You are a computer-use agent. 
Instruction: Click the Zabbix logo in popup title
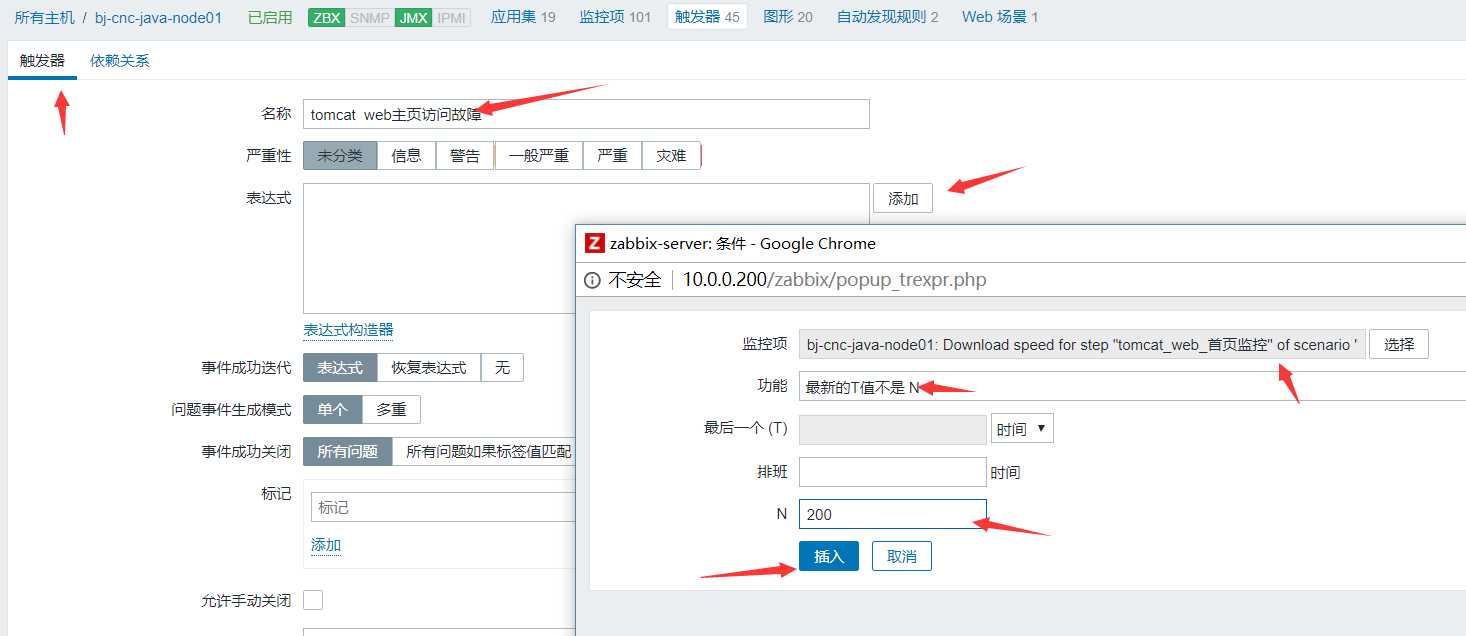[x=595, y=243]
